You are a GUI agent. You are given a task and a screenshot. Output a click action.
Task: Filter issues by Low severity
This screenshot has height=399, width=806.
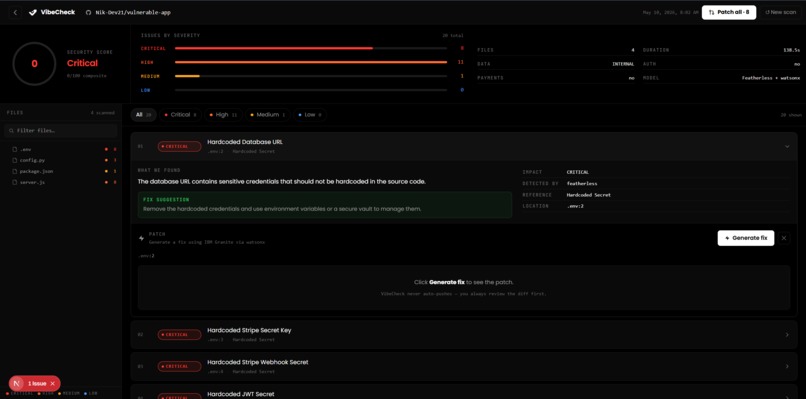point(309,115)
